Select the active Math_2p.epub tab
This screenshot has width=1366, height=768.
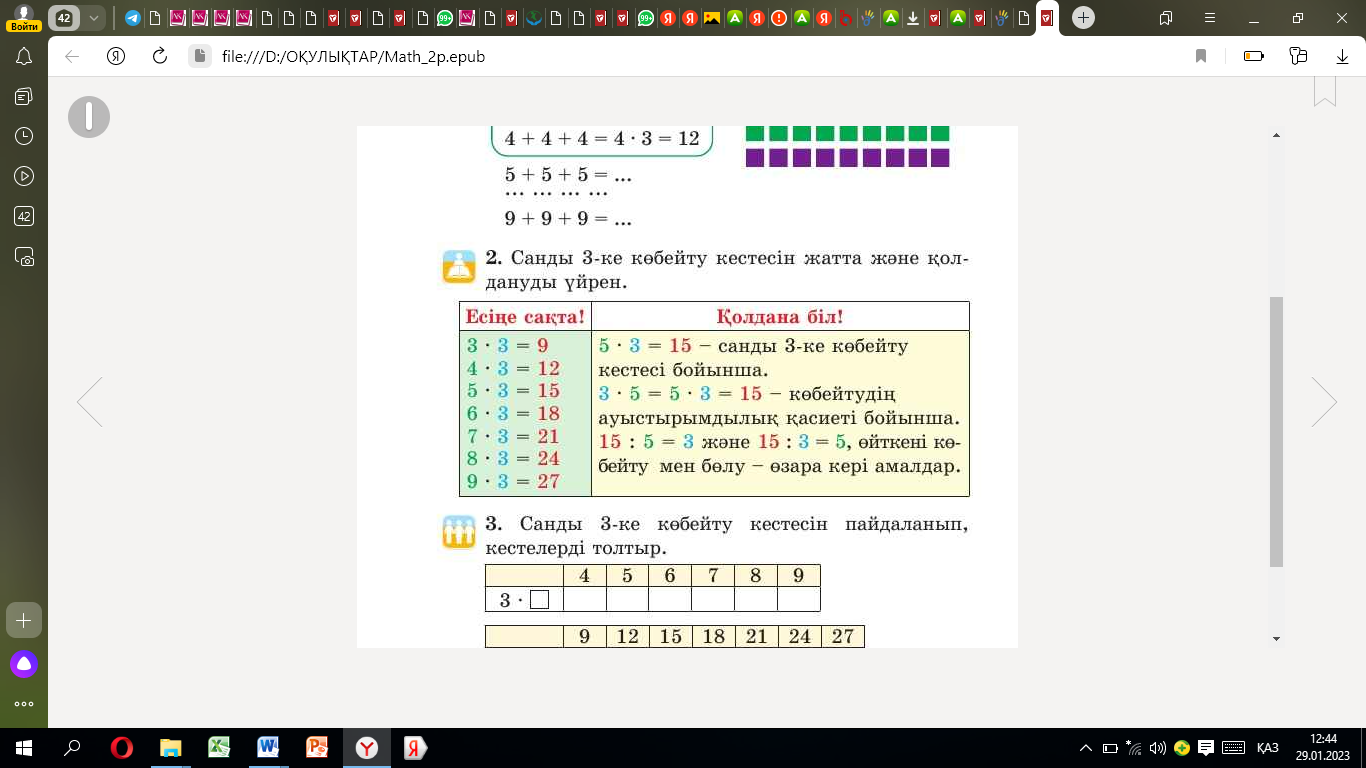(x=1046, y=18)
